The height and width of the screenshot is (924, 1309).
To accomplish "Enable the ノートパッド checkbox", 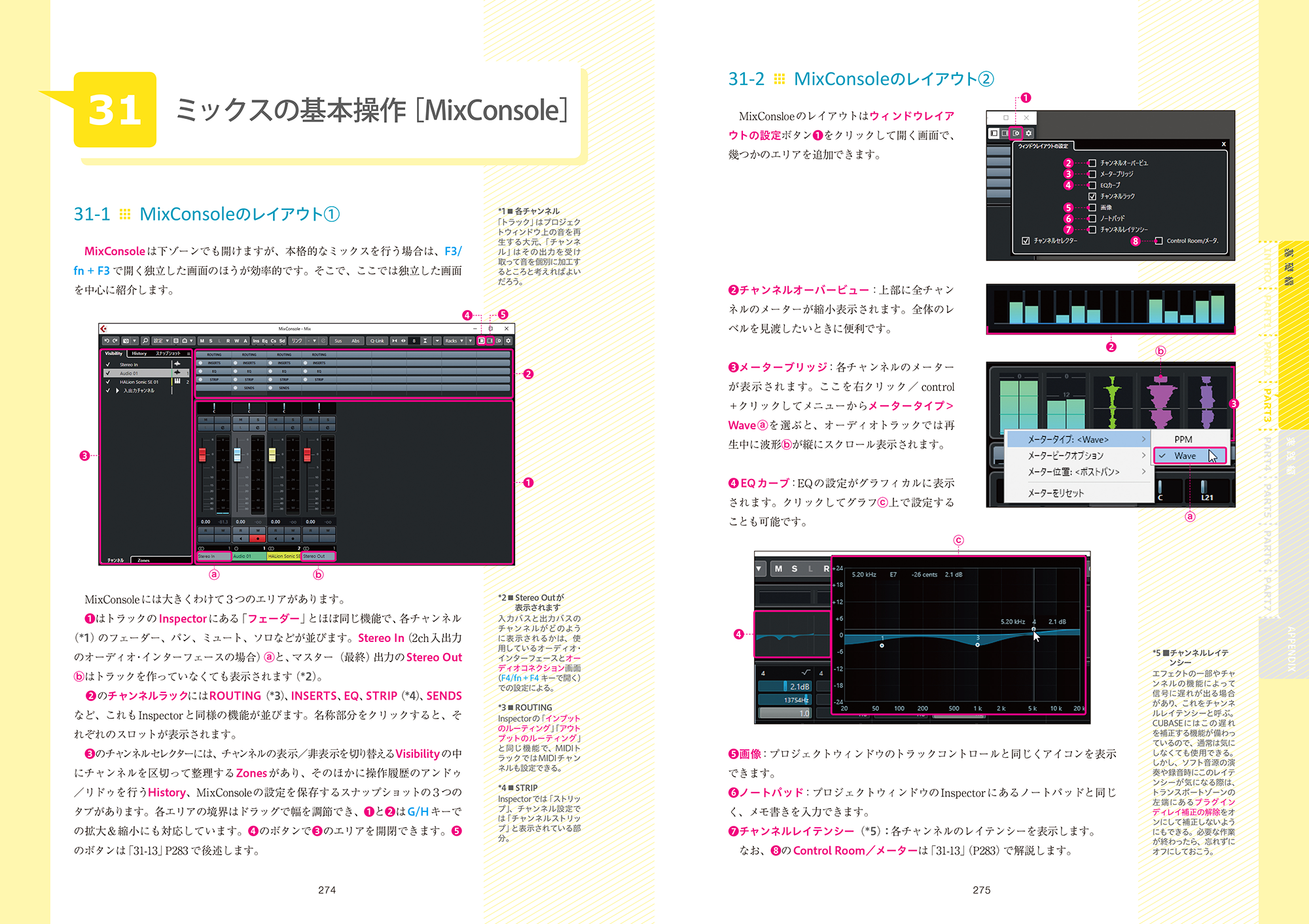I will coord(1092,219).
